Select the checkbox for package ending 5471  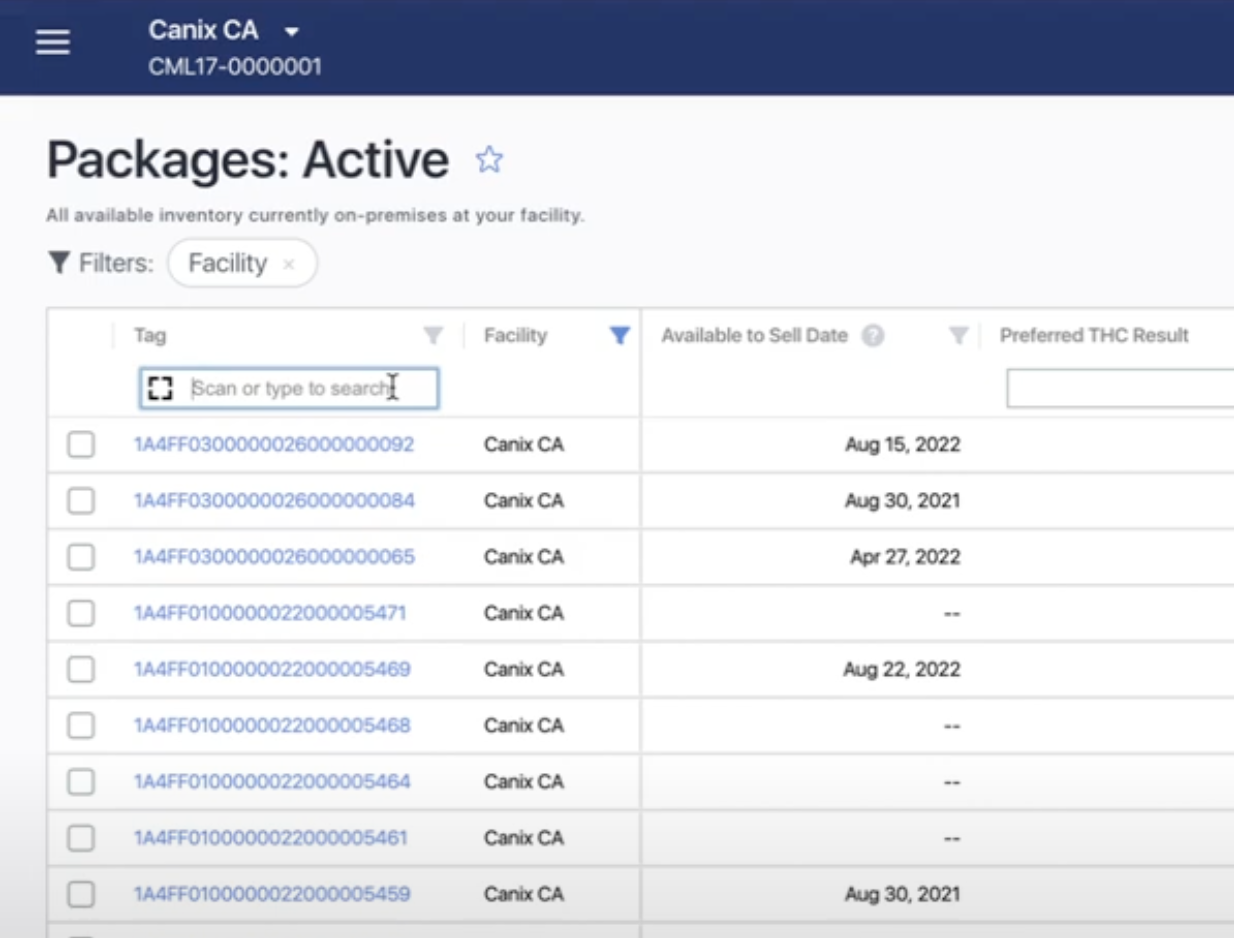pyautogui.click(x=83, y=613)
